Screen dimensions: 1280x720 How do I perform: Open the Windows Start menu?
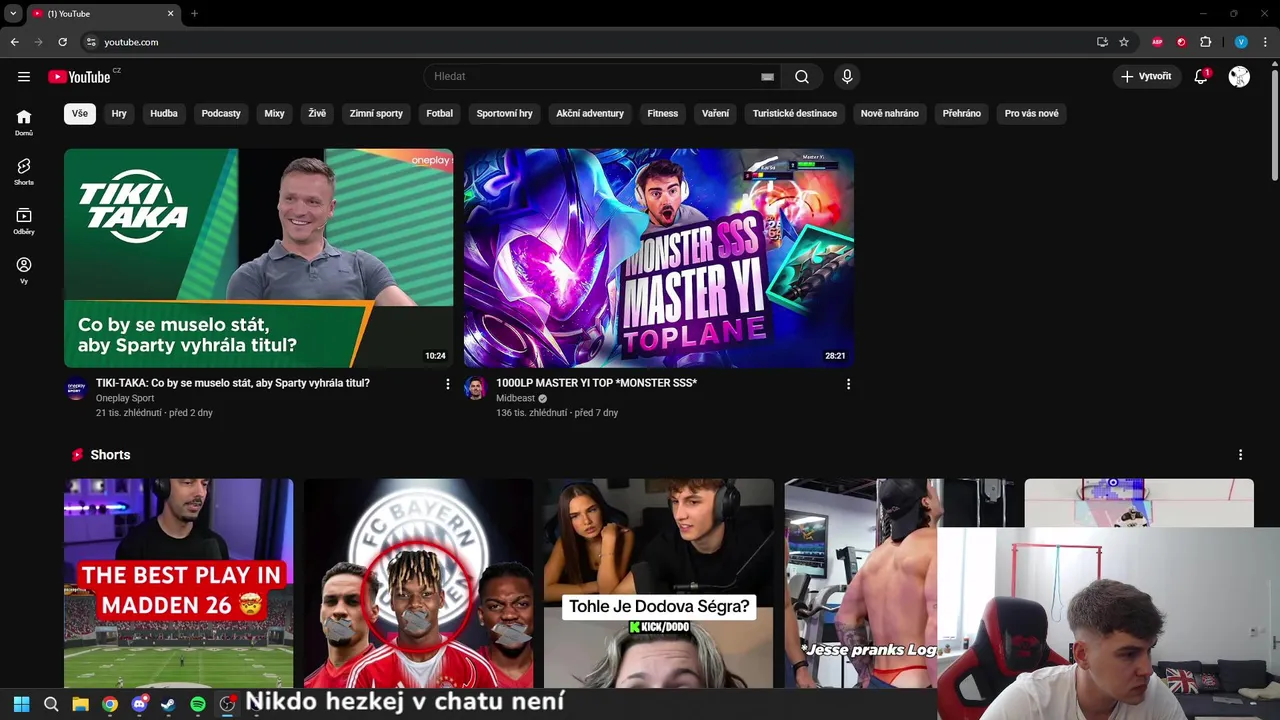(22, 704)
